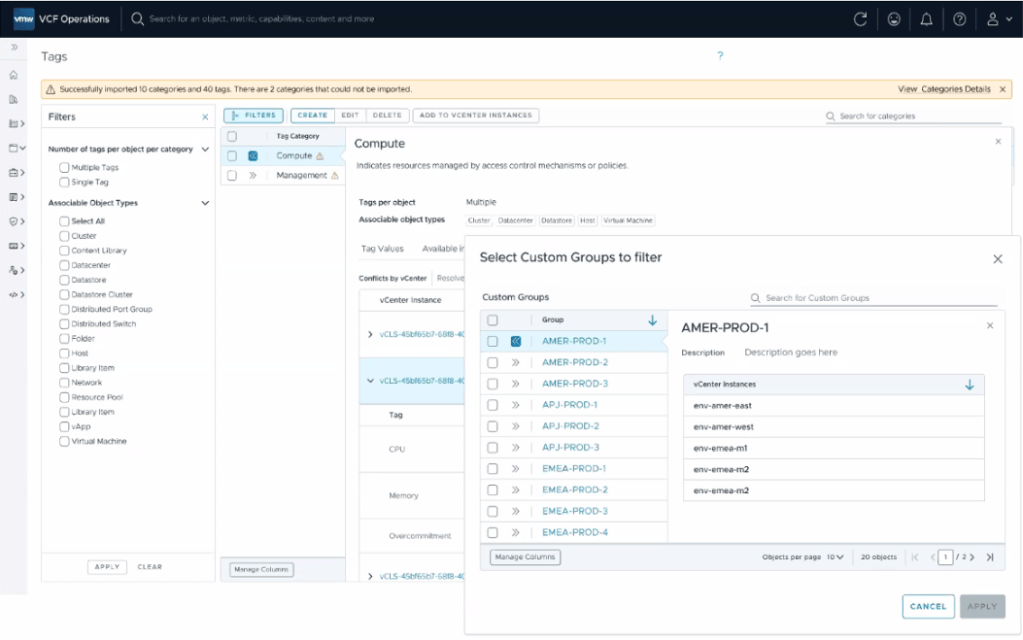Screen dimensions: 1023x640
Task: Expand details arrows for AMER-PROD-2 row
Action: click(x=517, y=362)
